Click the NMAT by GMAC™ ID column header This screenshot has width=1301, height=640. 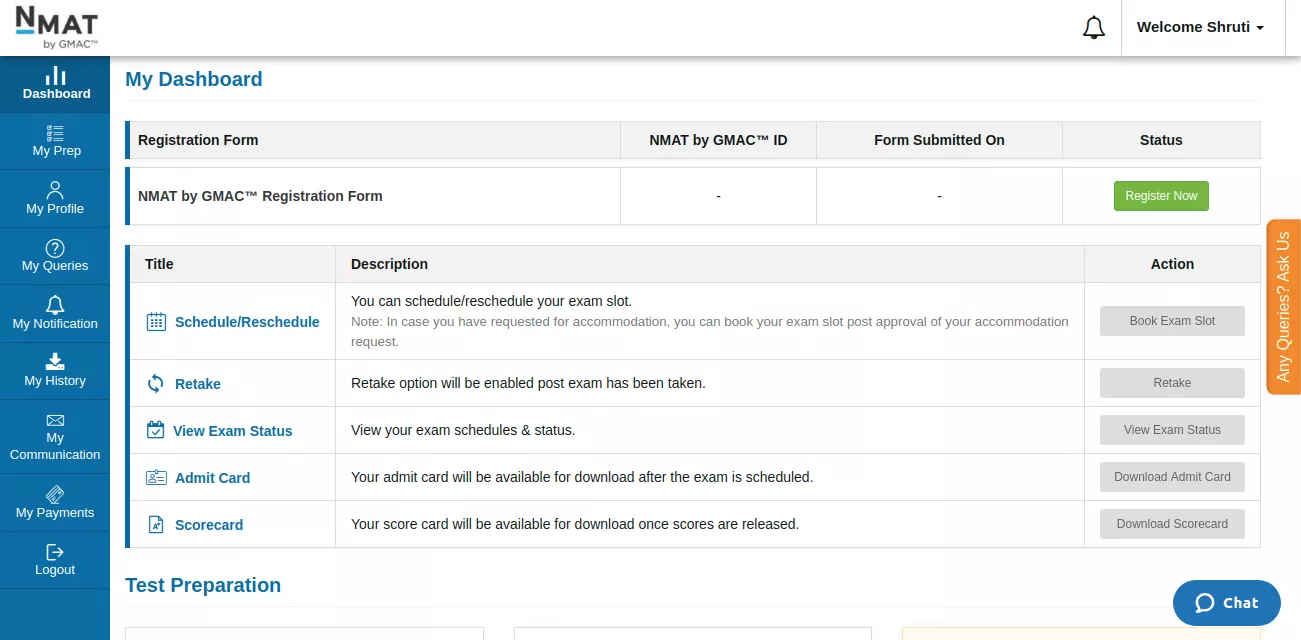718,140
